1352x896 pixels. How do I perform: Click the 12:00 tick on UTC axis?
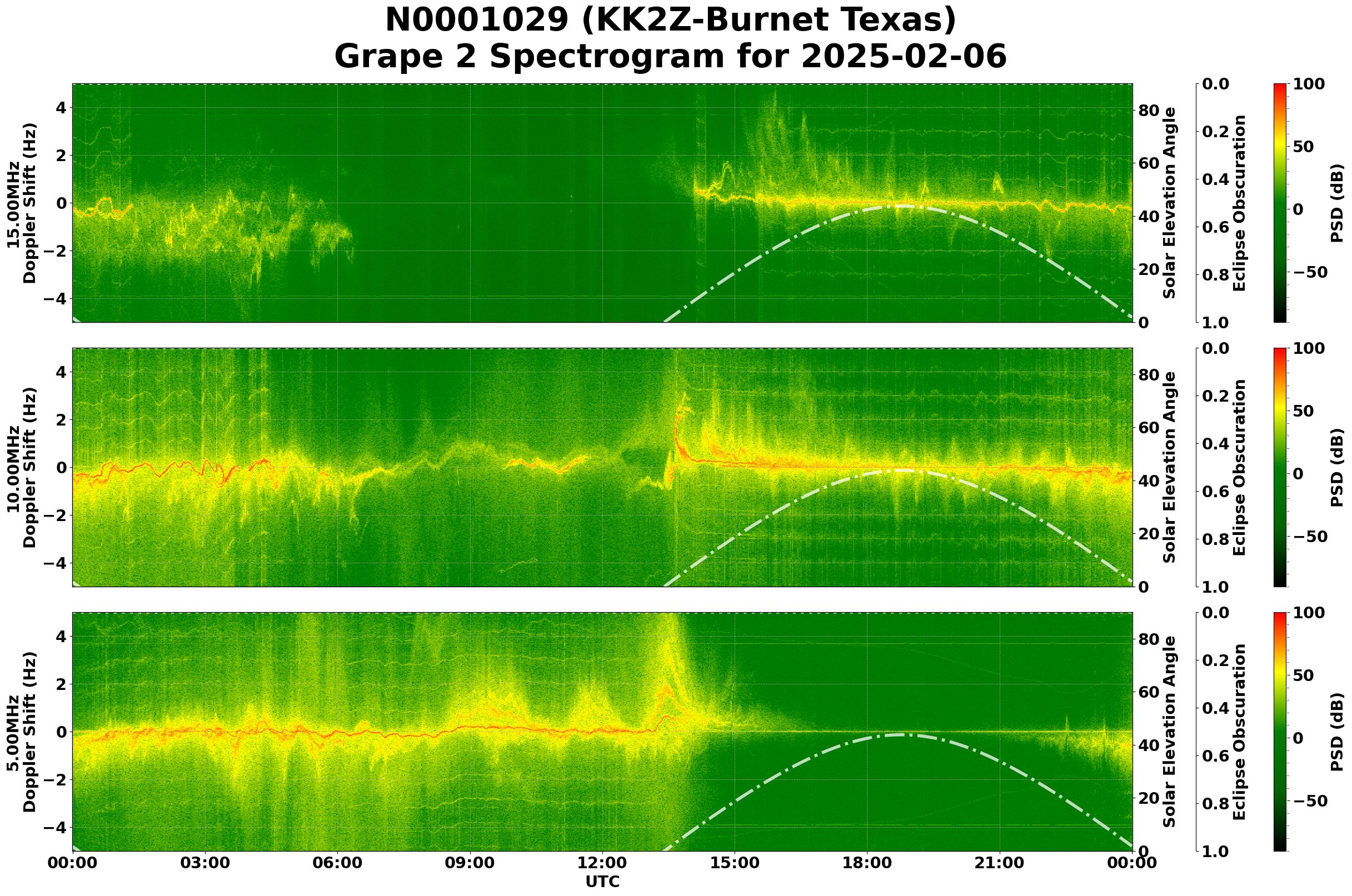coord(602,863)
